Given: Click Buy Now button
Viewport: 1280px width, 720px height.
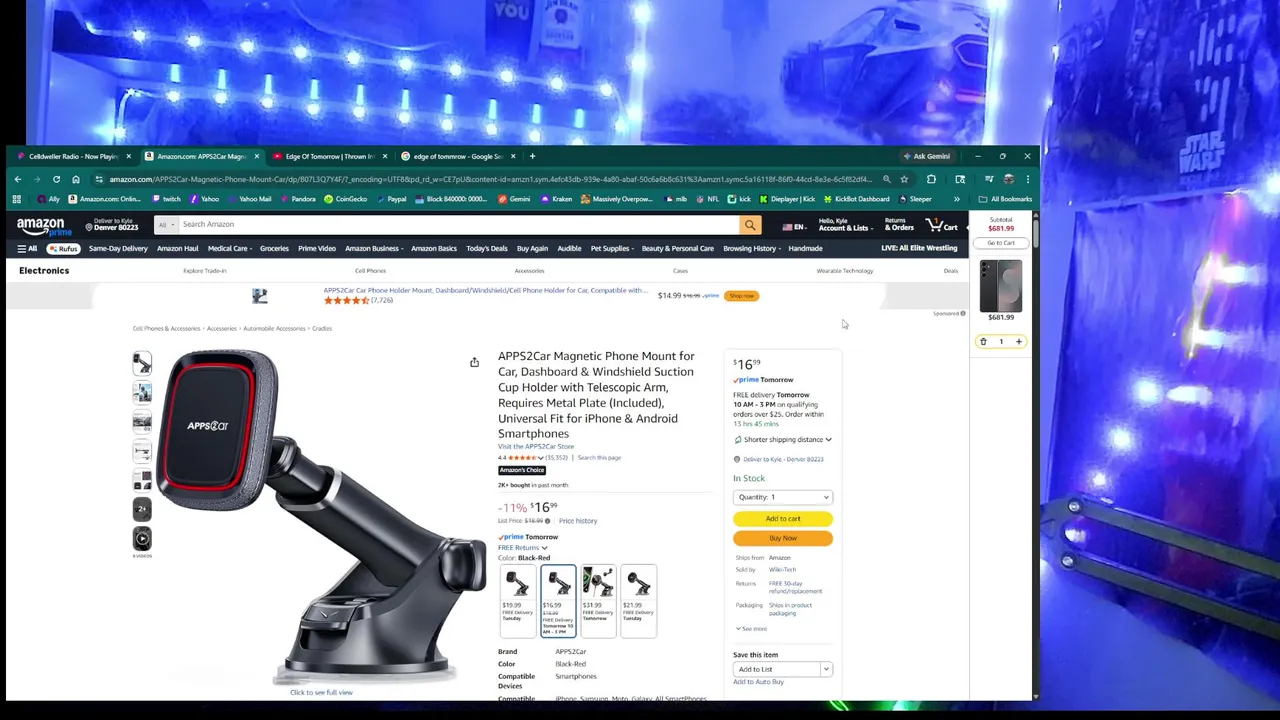Looking at the screenshot, I should 783,538.
